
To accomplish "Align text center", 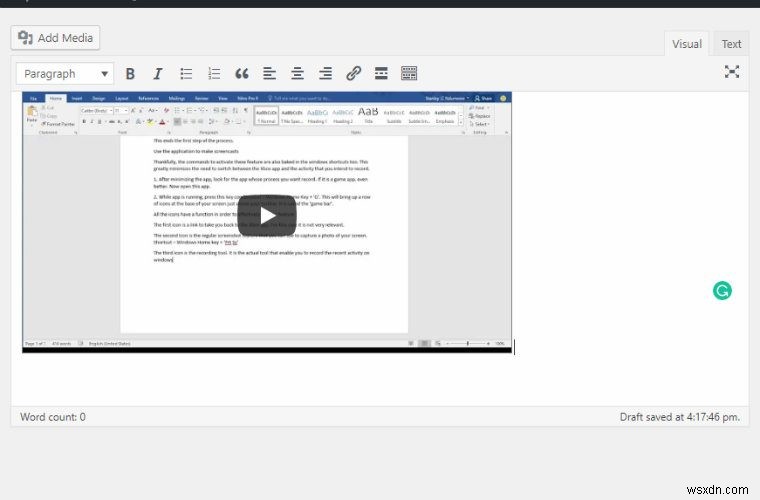I will 298,74.
